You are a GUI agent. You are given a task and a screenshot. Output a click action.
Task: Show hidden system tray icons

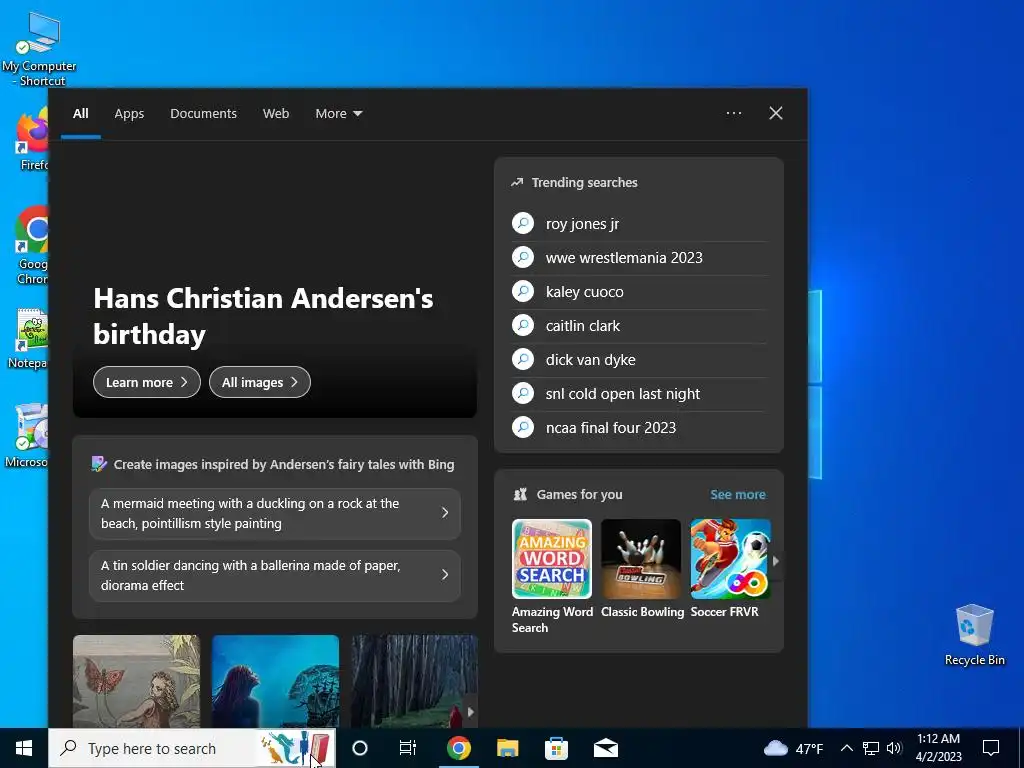pos(846,748)
